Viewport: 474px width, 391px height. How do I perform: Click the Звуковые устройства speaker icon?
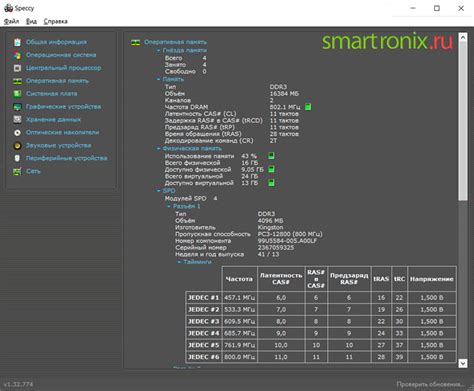click(17, 146)
